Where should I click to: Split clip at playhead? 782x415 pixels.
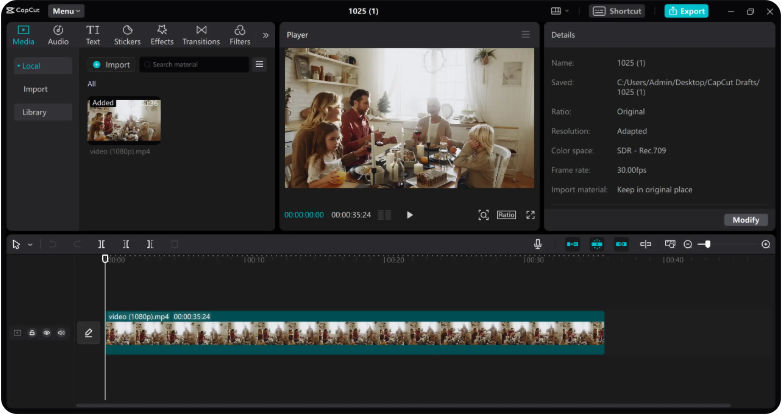tap(101, 244)
